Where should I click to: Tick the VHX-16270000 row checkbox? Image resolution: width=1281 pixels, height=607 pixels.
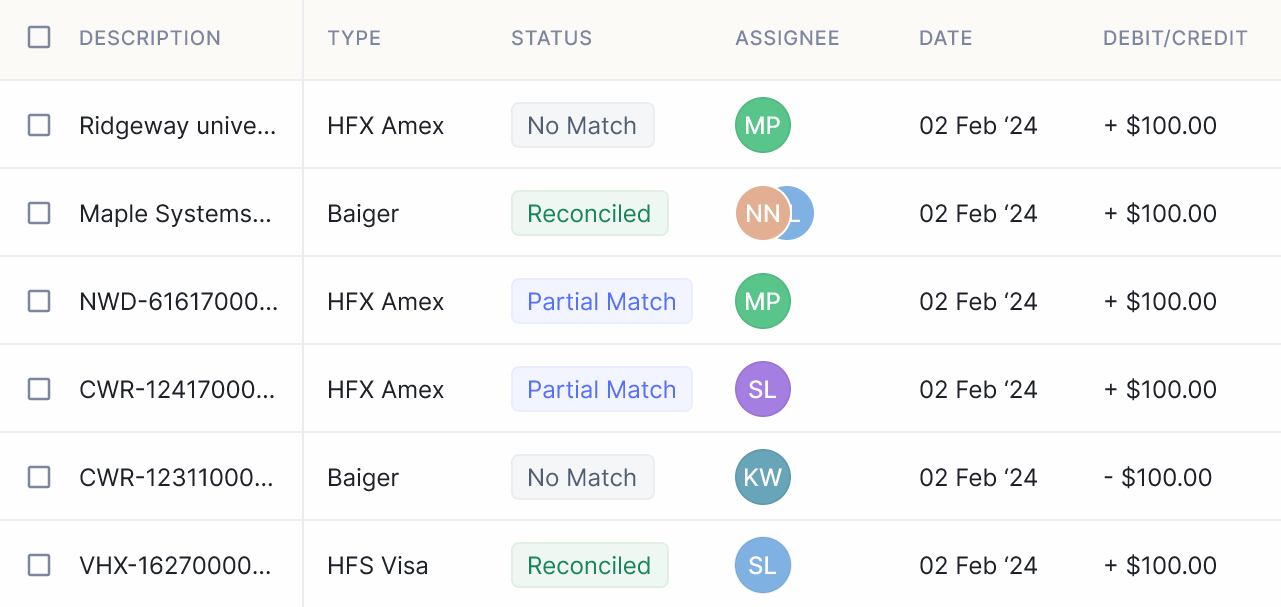pos(39,565)
